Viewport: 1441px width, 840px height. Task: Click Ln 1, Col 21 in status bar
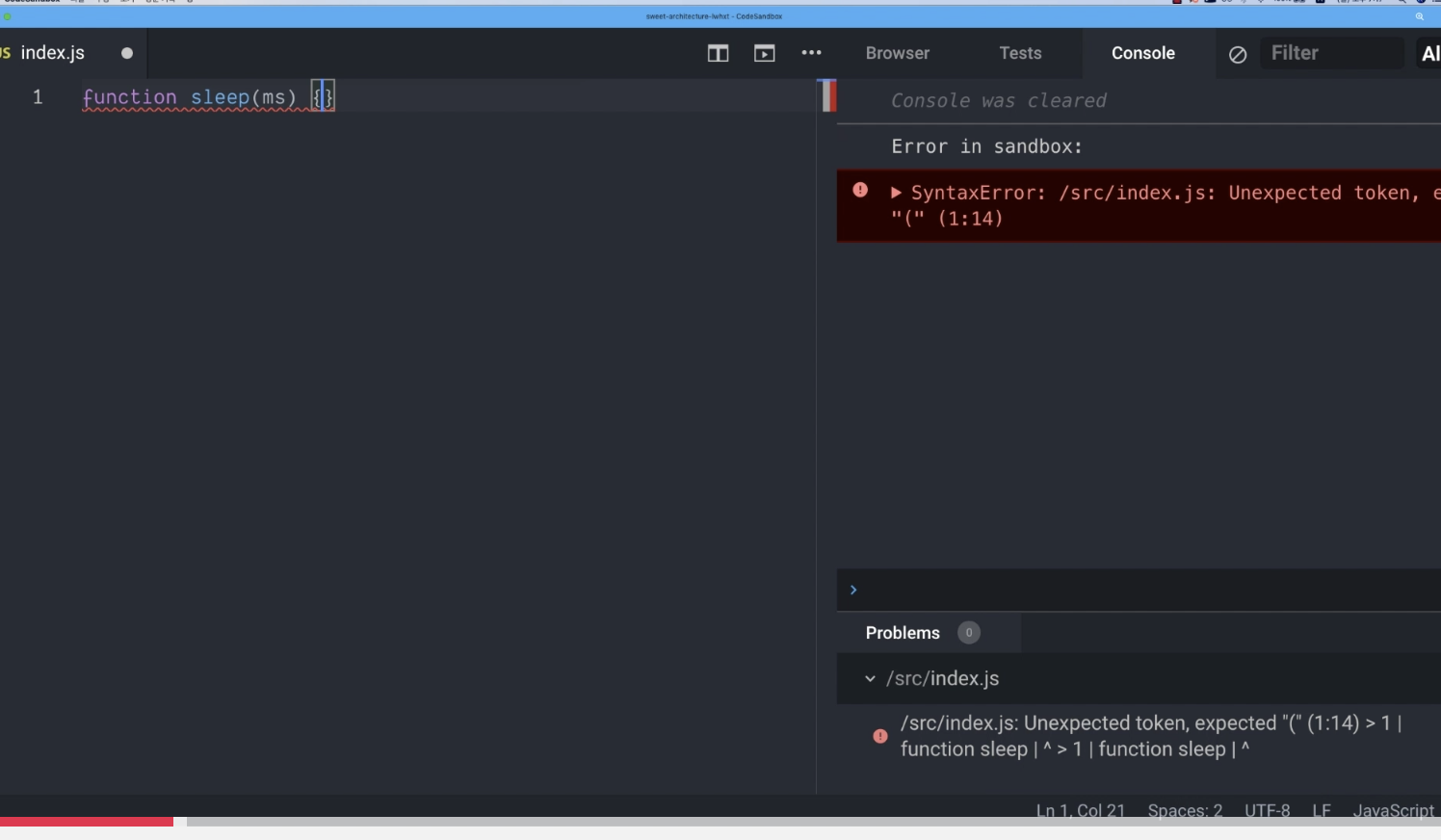[x=1081, y=810]
